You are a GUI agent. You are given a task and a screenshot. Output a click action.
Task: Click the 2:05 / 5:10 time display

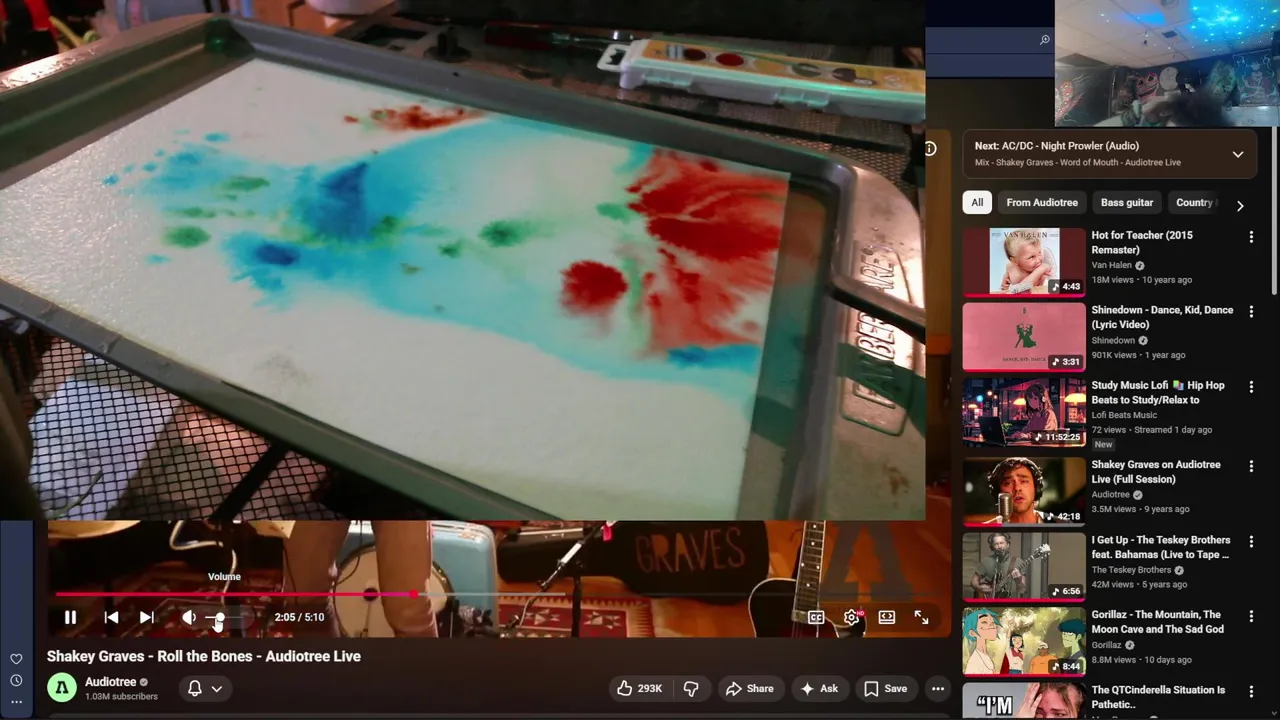tap(299, 617)
